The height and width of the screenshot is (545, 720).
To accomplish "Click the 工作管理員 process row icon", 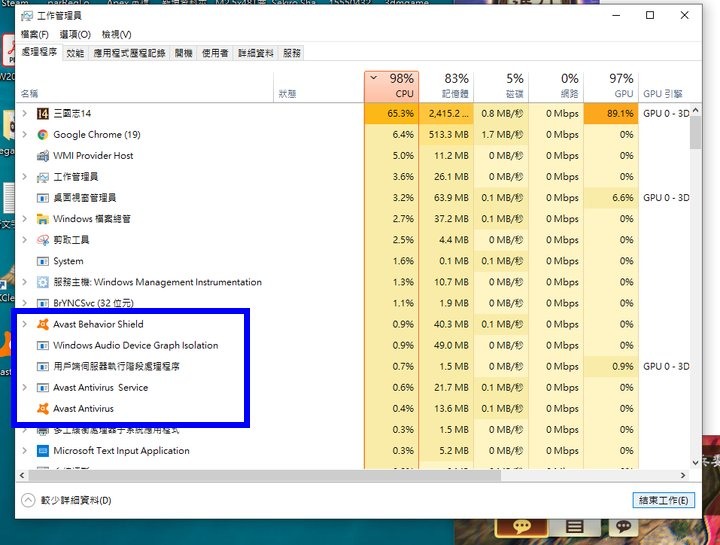I will coord(43,177).
